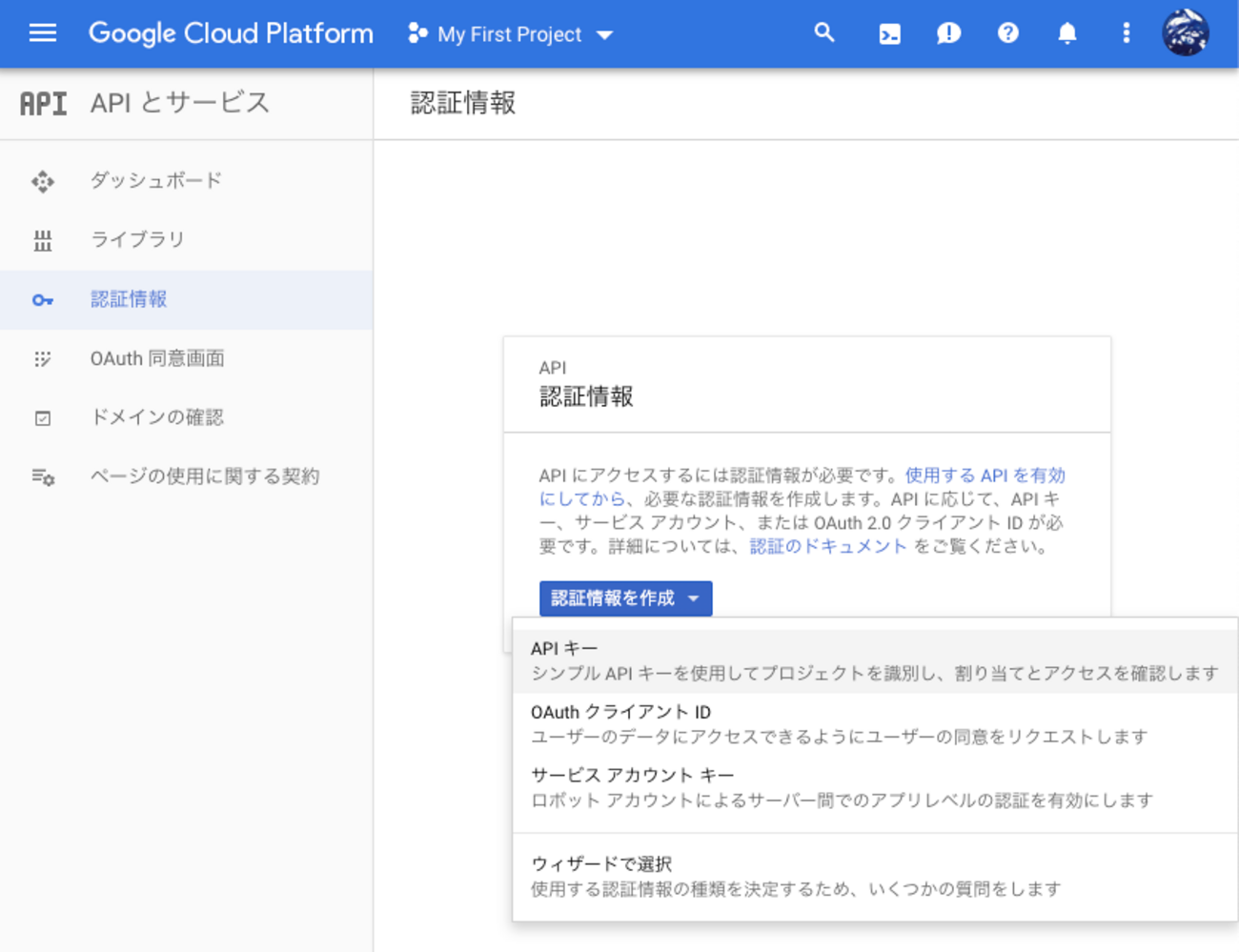The width and height of the screenshot is (1239, 952).
Task: Open the notifications bell
Action: click(x=1067, y=33)
